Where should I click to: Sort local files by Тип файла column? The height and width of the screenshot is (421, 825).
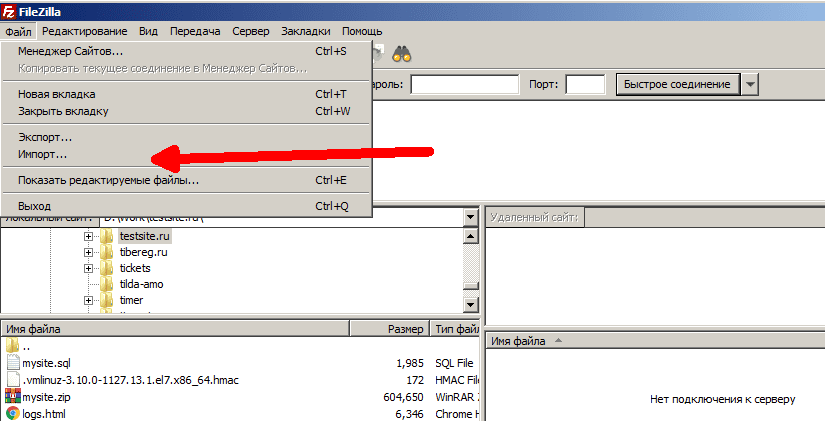pos(455,329)
